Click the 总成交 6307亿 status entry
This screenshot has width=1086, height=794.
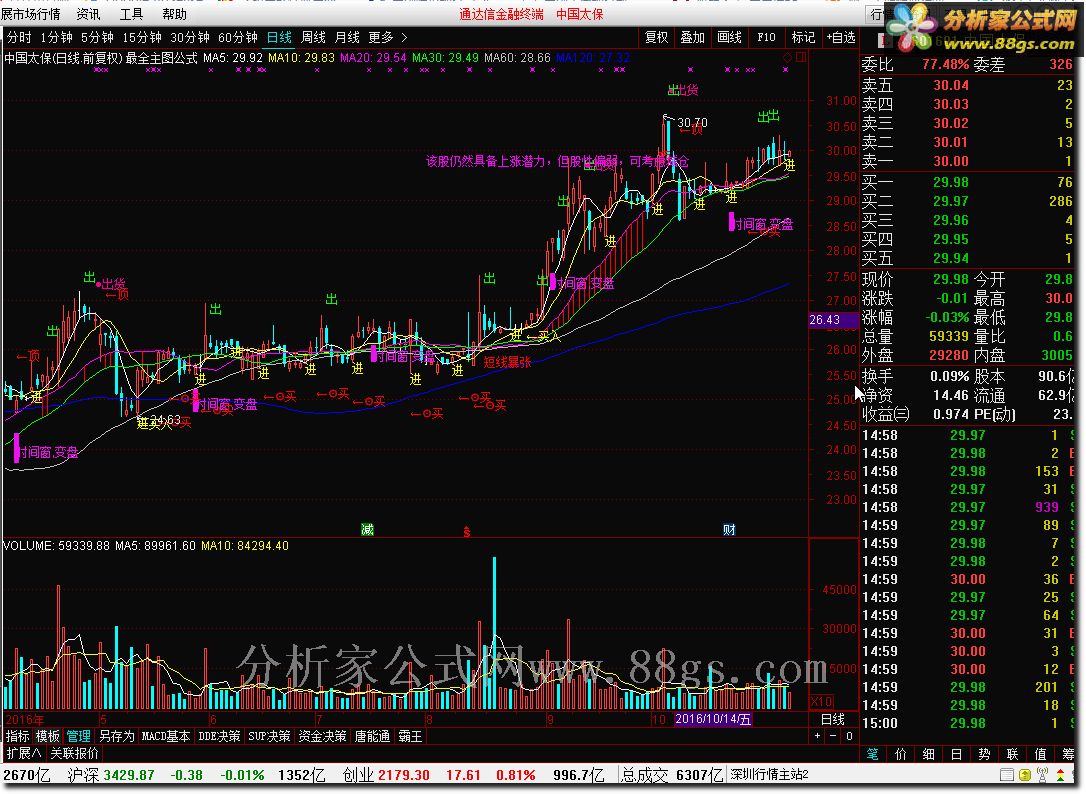click(x=672, y=775)
